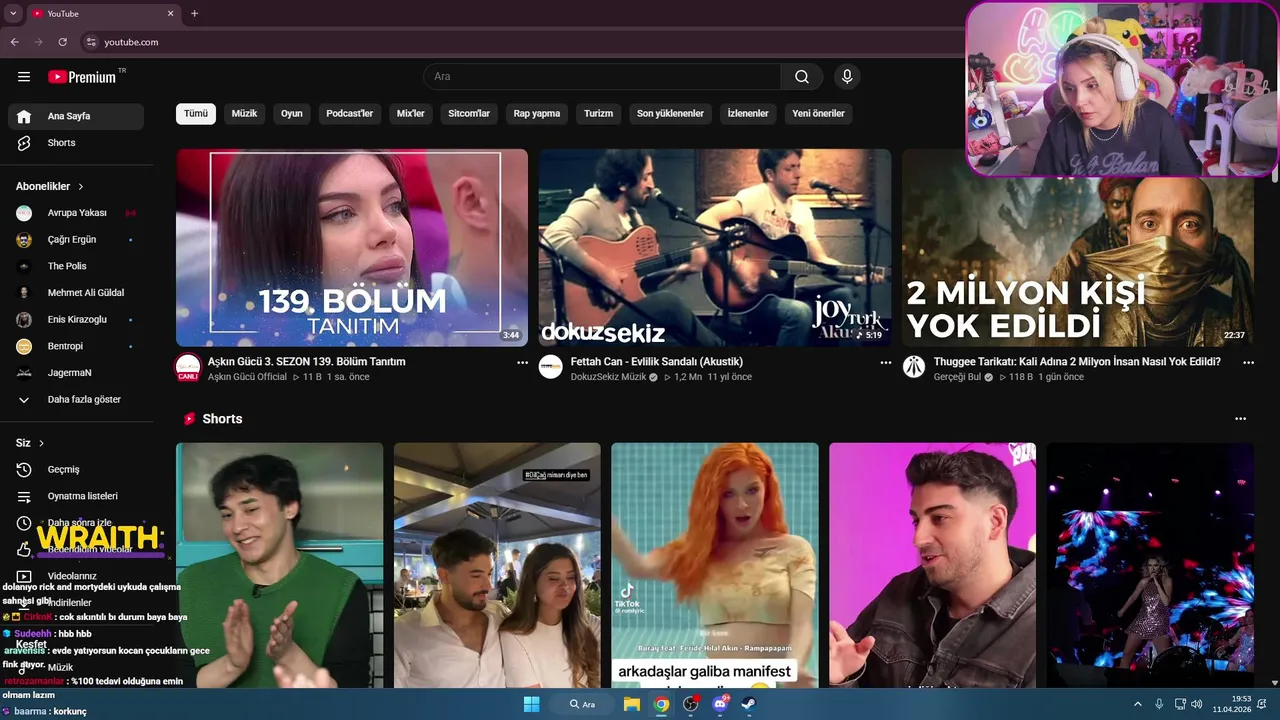Image resolution: width=1280 pixels, height=720 pixels.
Task: Click Aşkın Gücü Official channel avatar
Action: 188,367
